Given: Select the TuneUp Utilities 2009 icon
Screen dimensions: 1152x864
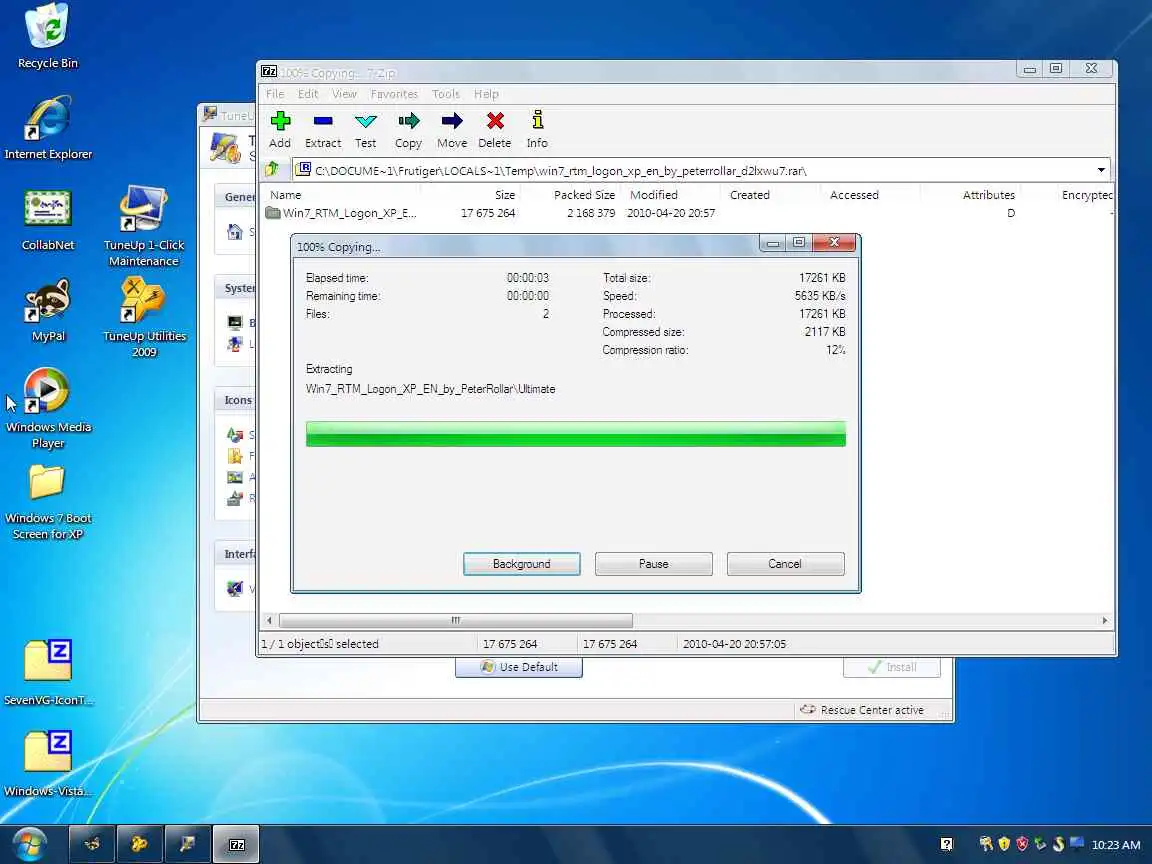Looking at the screenshot, I should 144,317.
